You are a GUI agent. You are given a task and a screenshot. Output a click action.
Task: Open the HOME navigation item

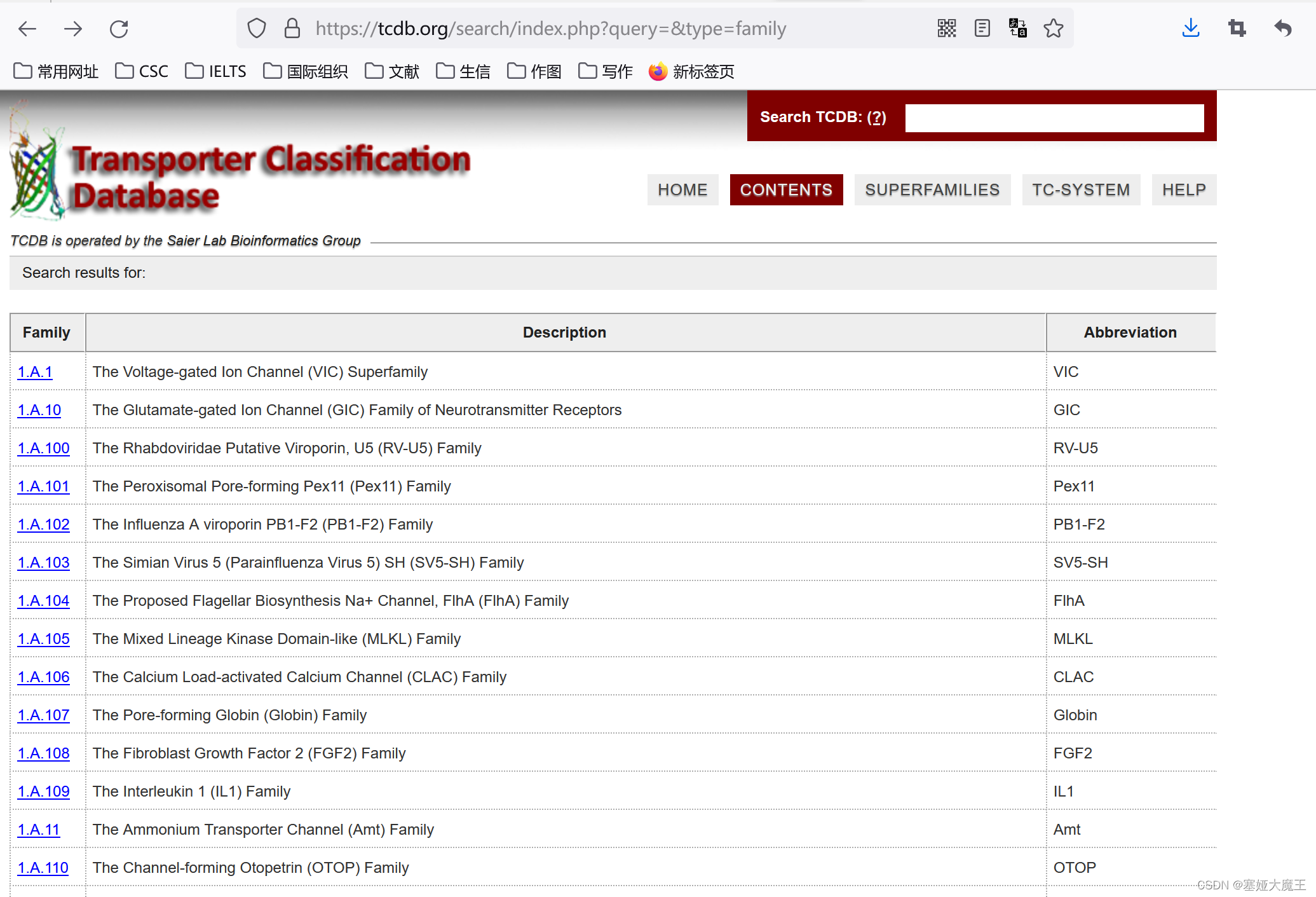[682, 189]
